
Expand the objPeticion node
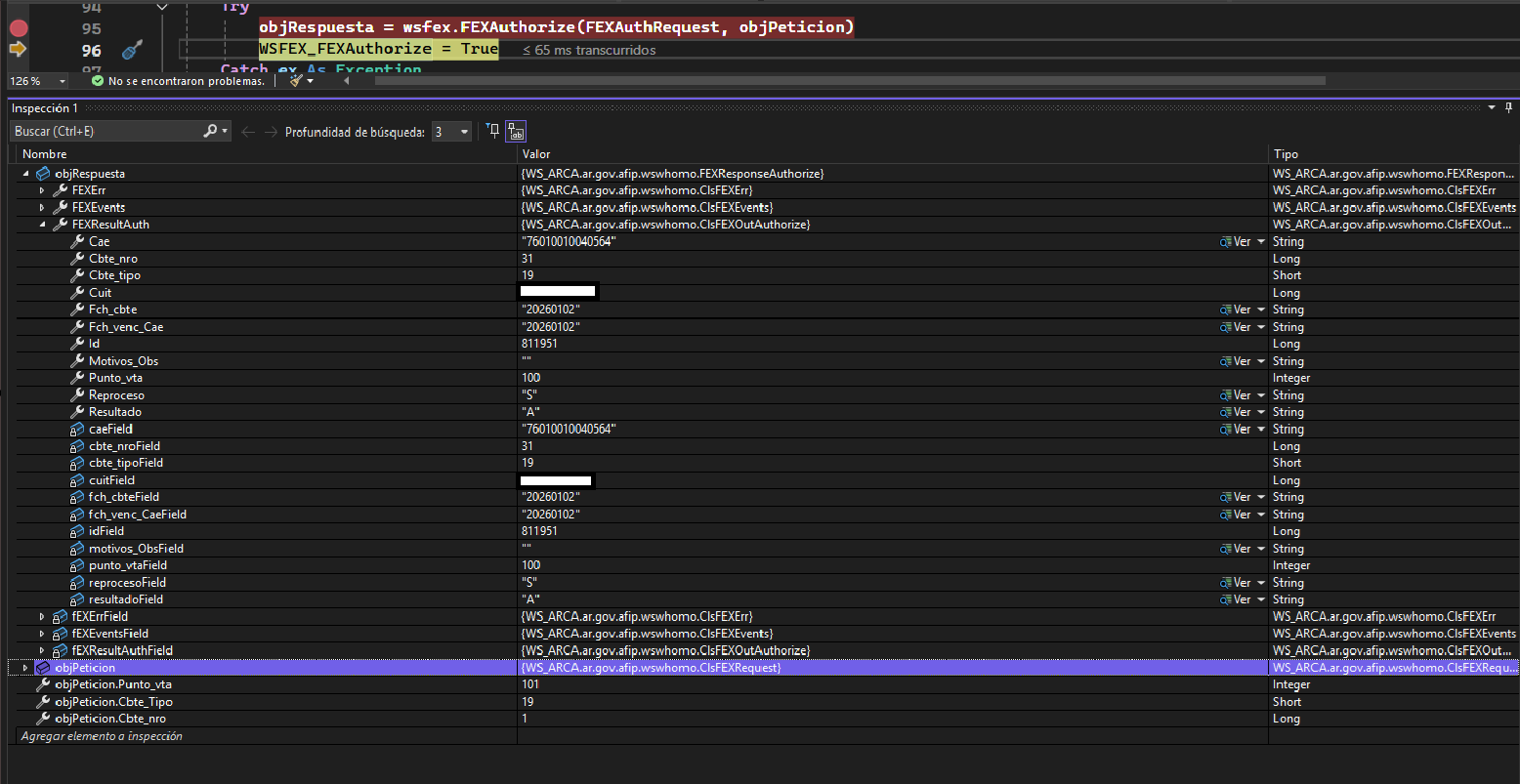[x=25, y=668]
